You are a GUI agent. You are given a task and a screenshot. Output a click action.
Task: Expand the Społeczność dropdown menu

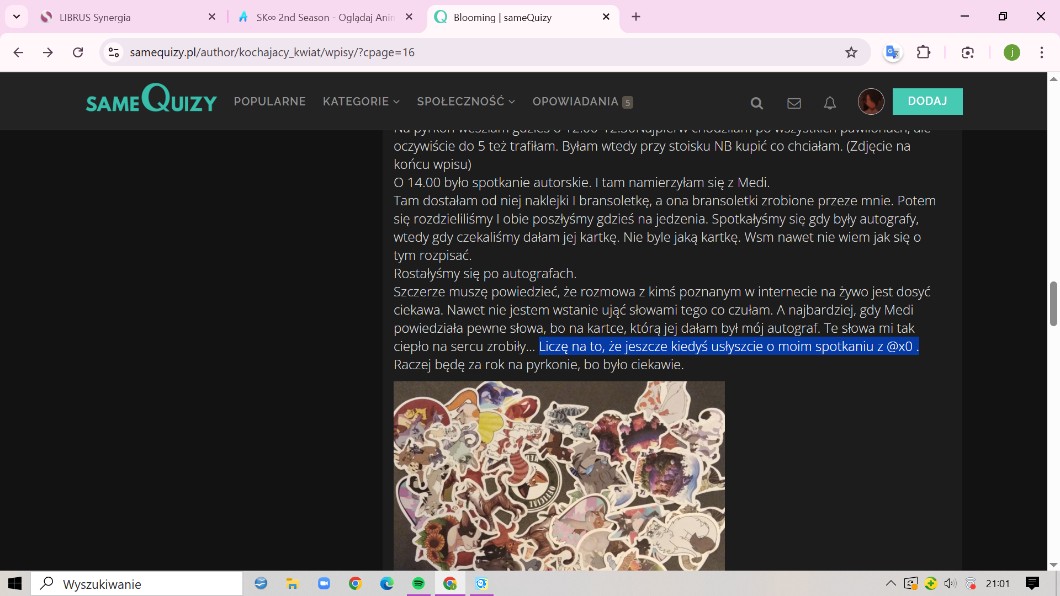[x=465, y=101]
